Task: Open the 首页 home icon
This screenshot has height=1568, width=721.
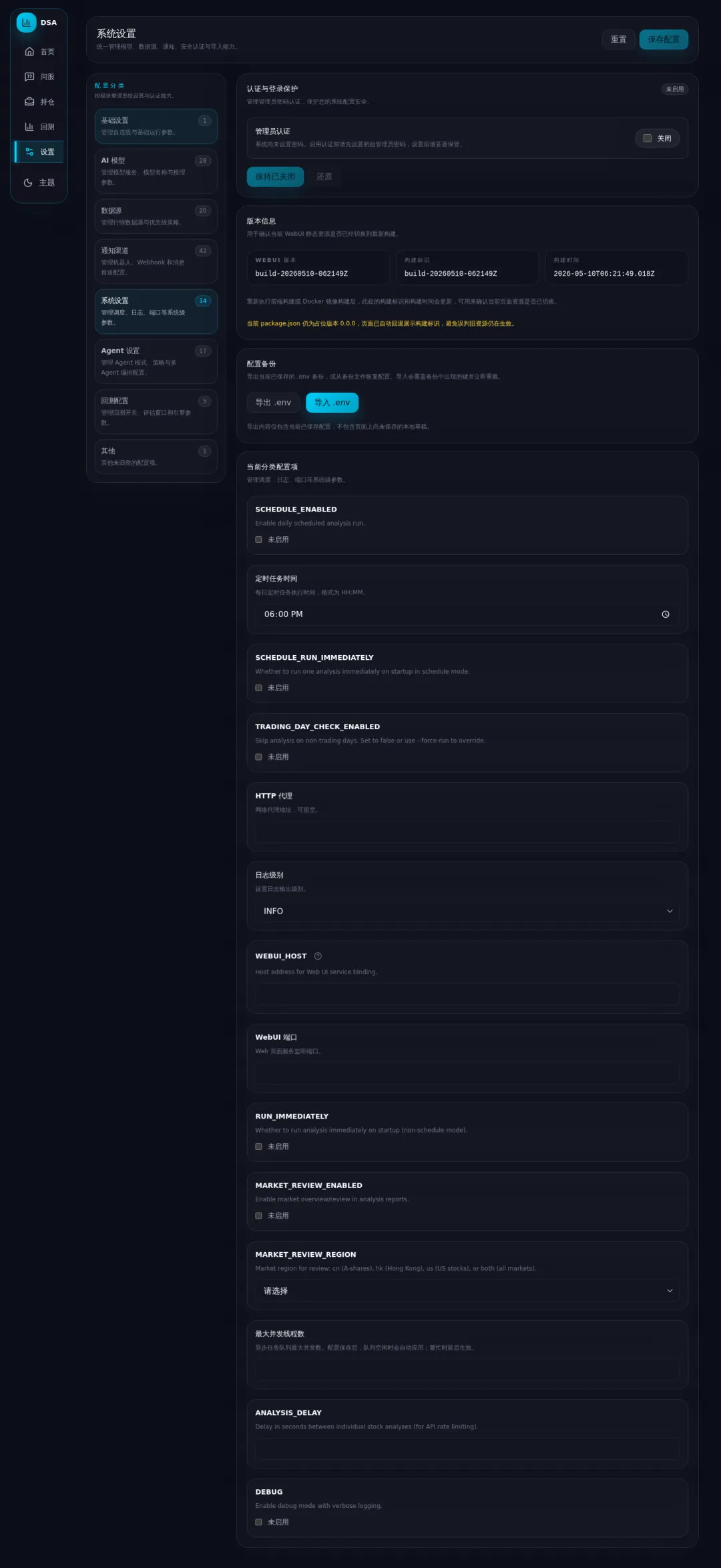Action: tap(29, 51)
